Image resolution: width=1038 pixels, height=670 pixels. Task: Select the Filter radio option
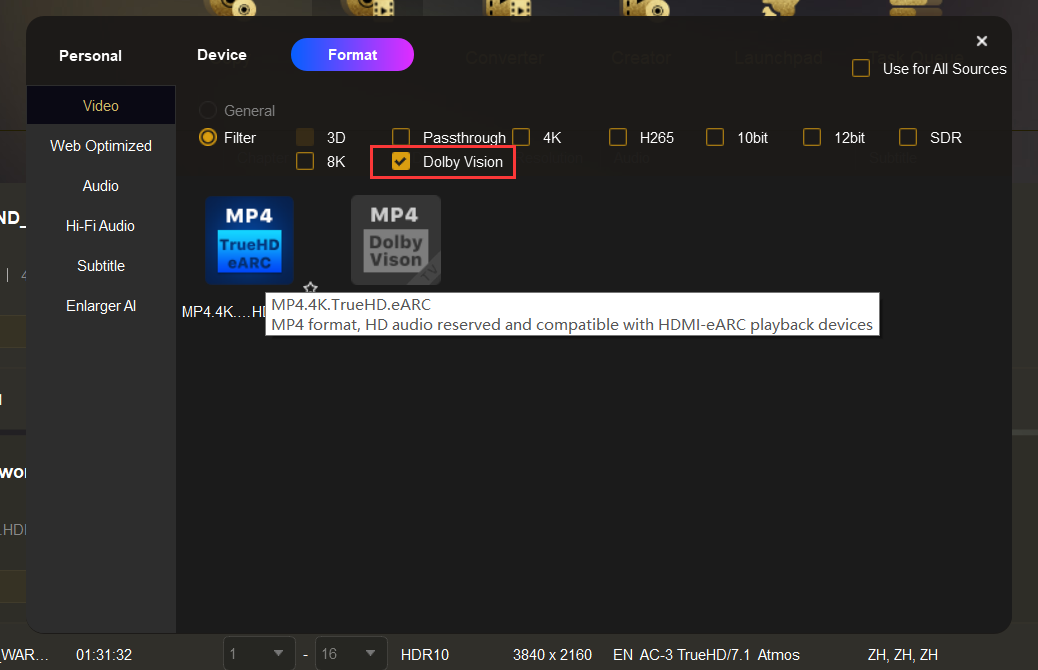click(207, 137)
